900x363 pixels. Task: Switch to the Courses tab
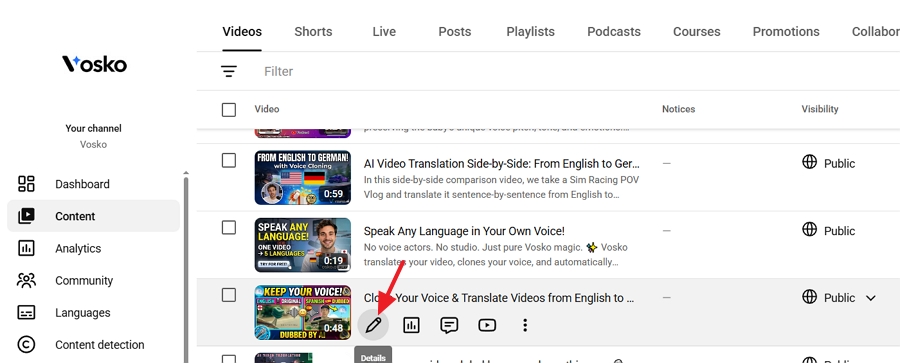pyautogui.click(x=696, y=32)
